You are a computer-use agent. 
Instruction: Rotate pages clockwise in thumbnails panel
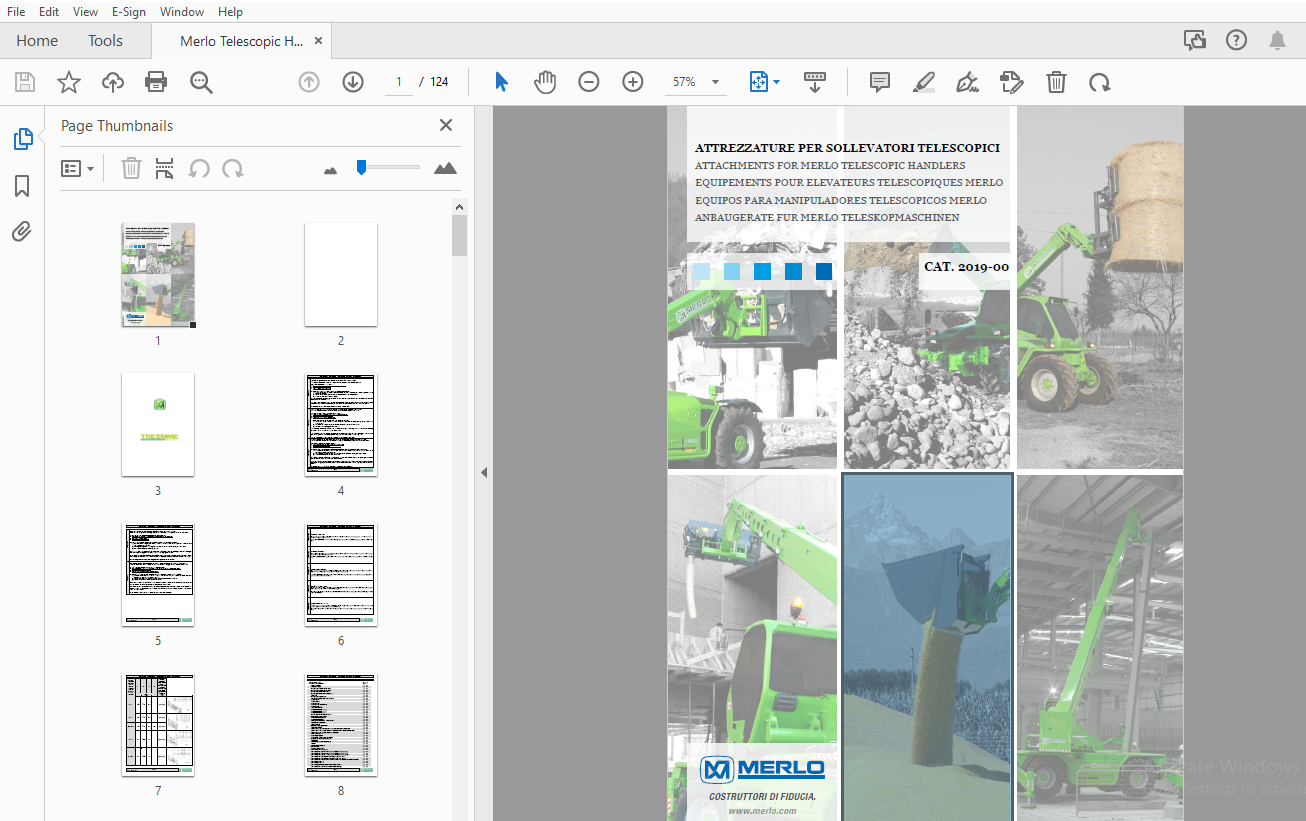(x=233, y=169)
